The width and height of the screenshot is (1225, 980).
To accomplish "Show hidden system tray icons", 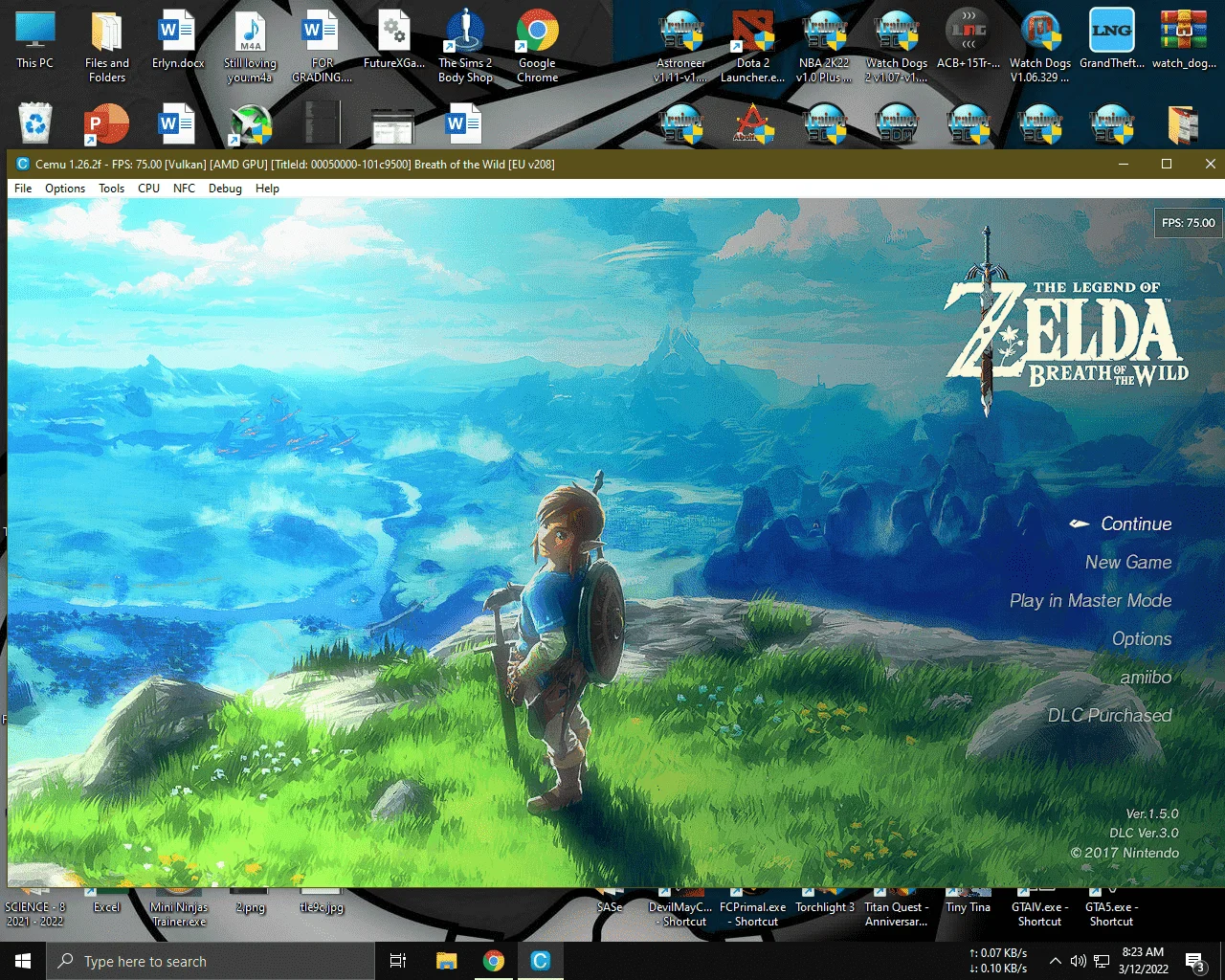I will (x=1055, y=961).
